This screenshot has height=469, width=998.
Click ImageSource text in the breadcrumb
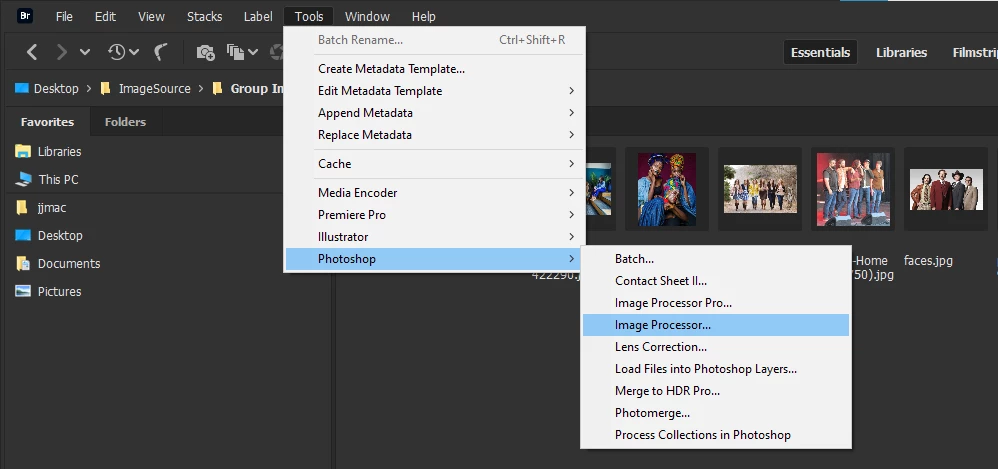tap(155, 88)
